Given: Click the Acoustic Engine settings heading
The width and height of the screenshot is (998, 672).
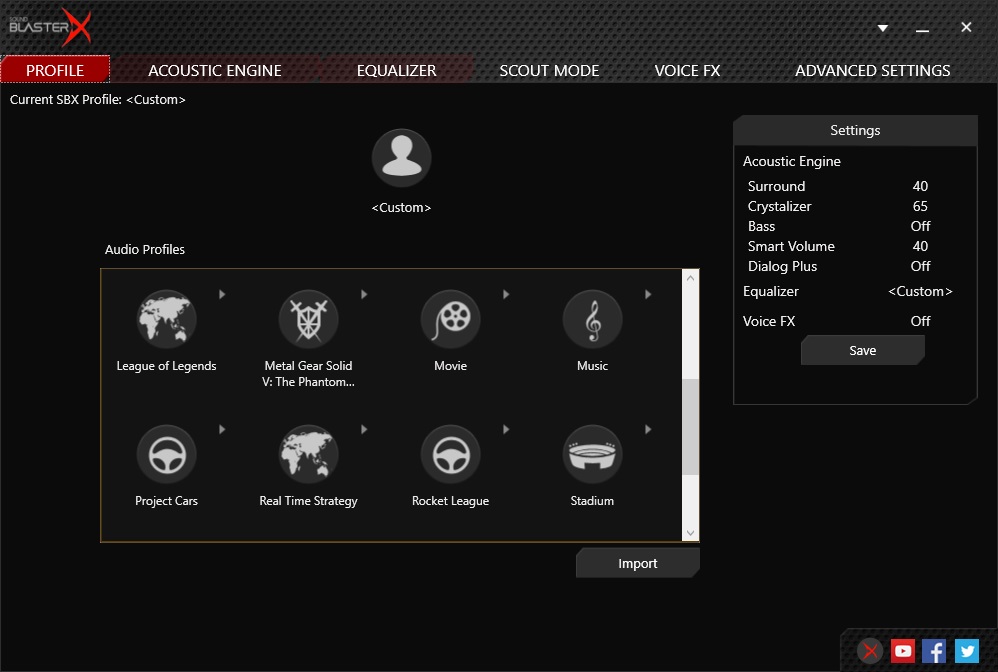Looking at the screenshot, I should coord(792,162).
